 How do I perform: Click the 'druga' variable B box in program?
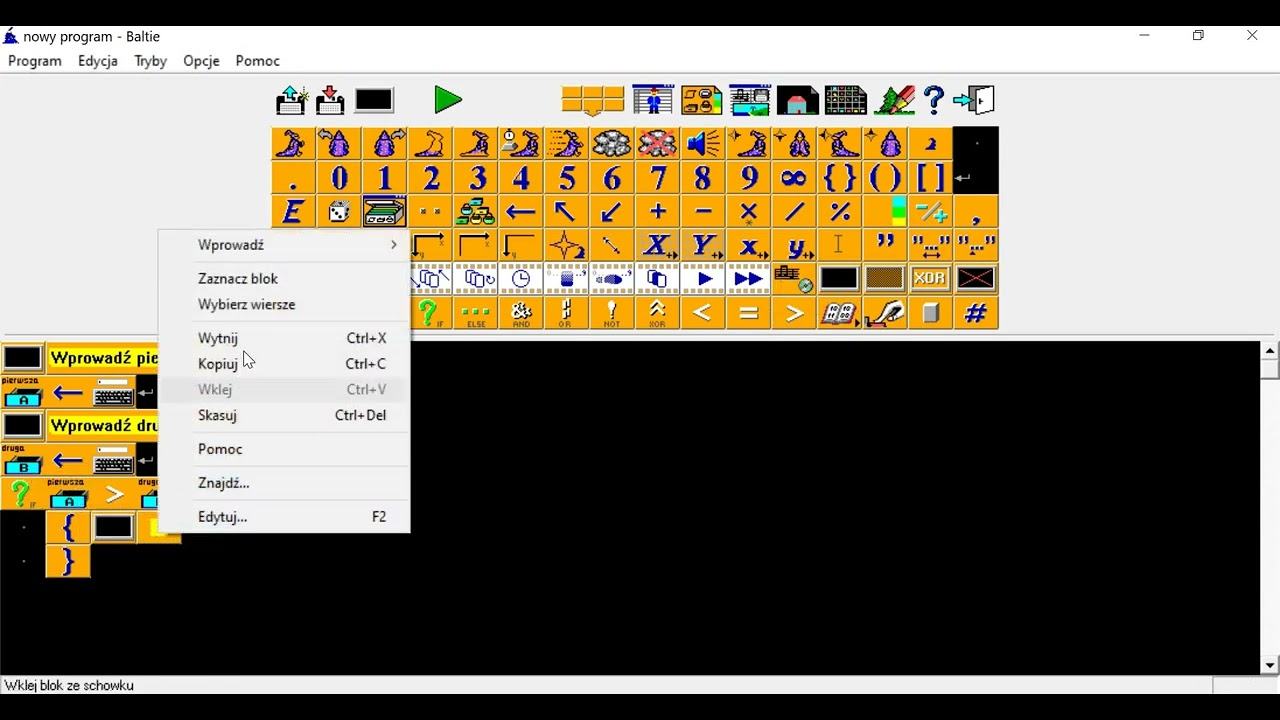pyautogui.click(x=22, y=460)
